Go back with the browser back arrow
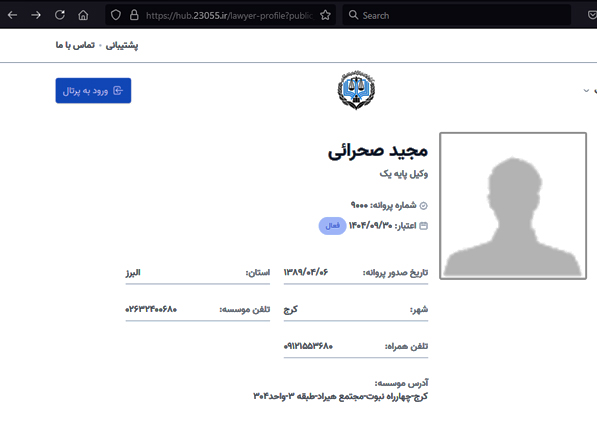This screenshot has width=597, height=429. coord(12,15)
